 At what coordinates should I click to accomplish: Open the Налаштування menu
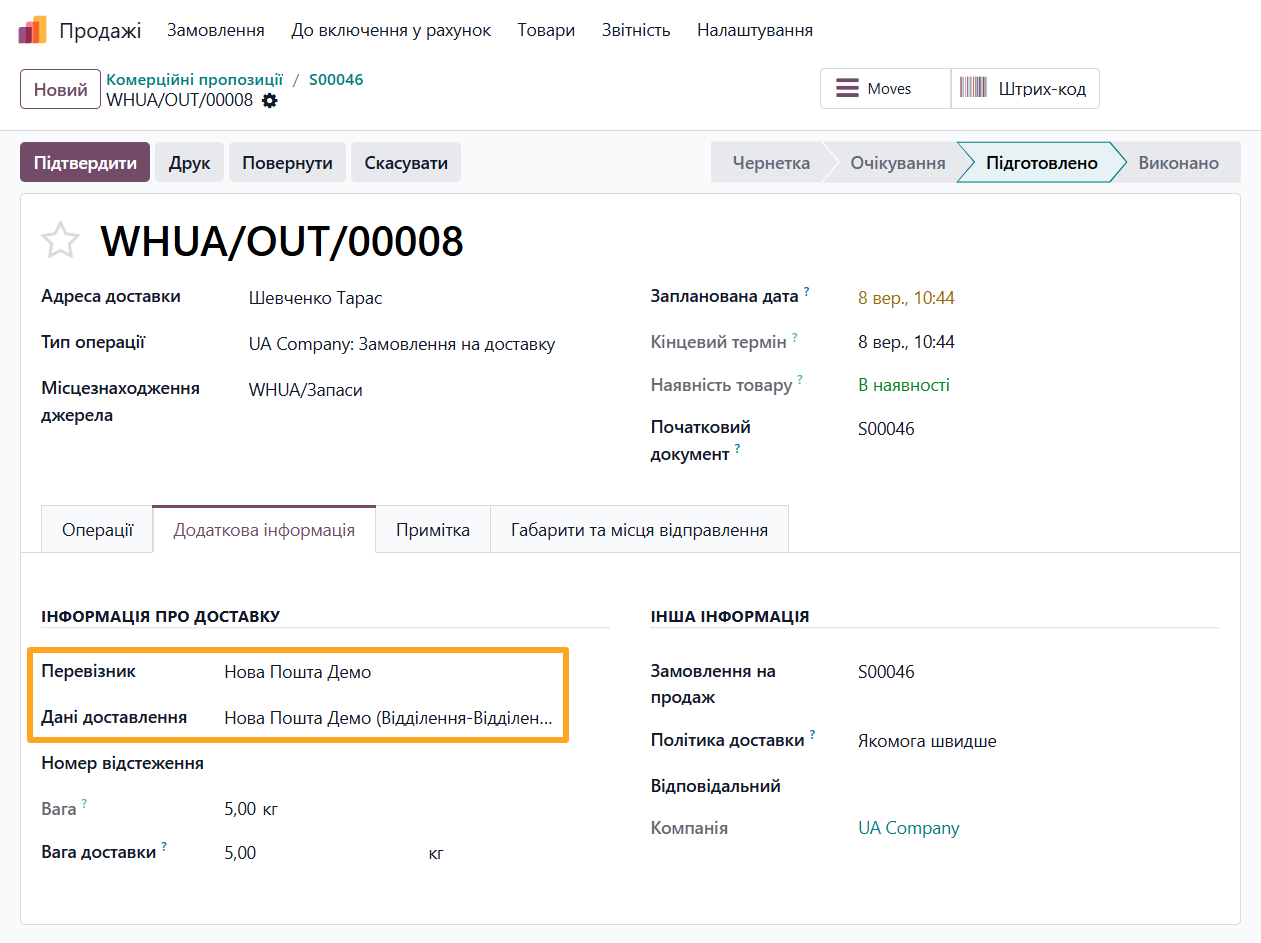coord(755,30)
